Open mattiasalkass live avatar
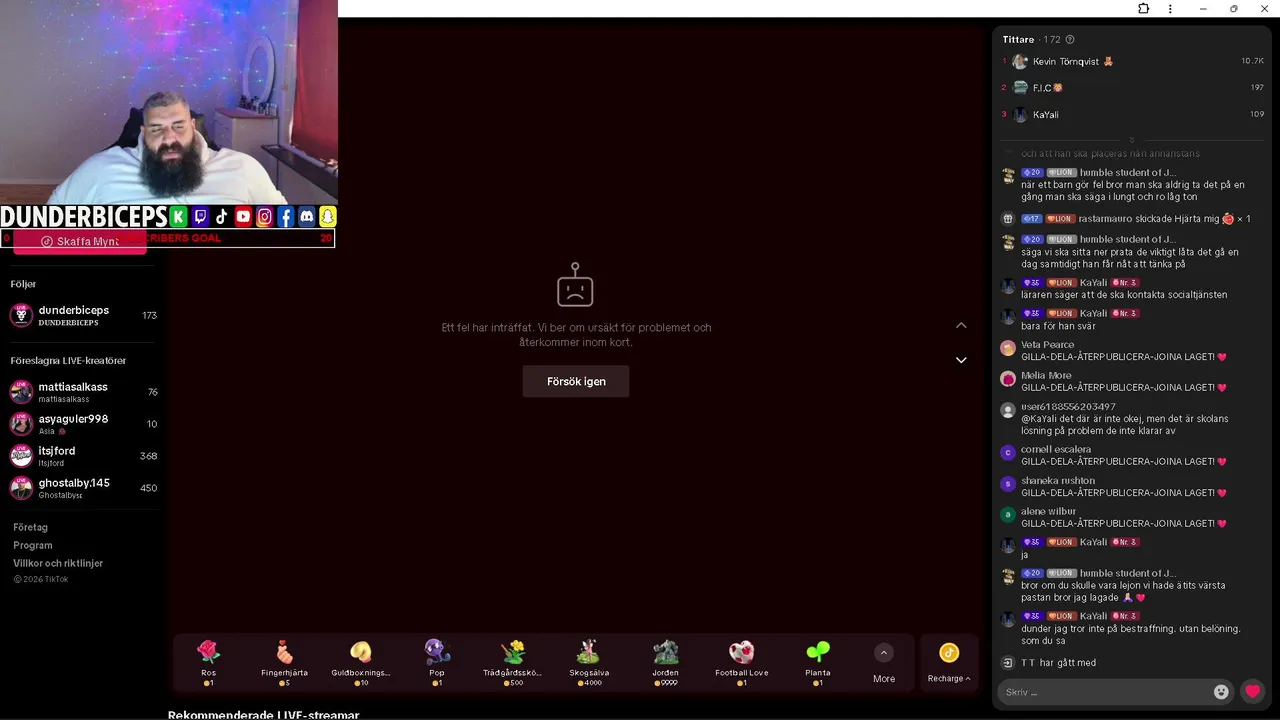Image resolution: width=1280 pixels, height=720 pixels. (x=21, y=392)
